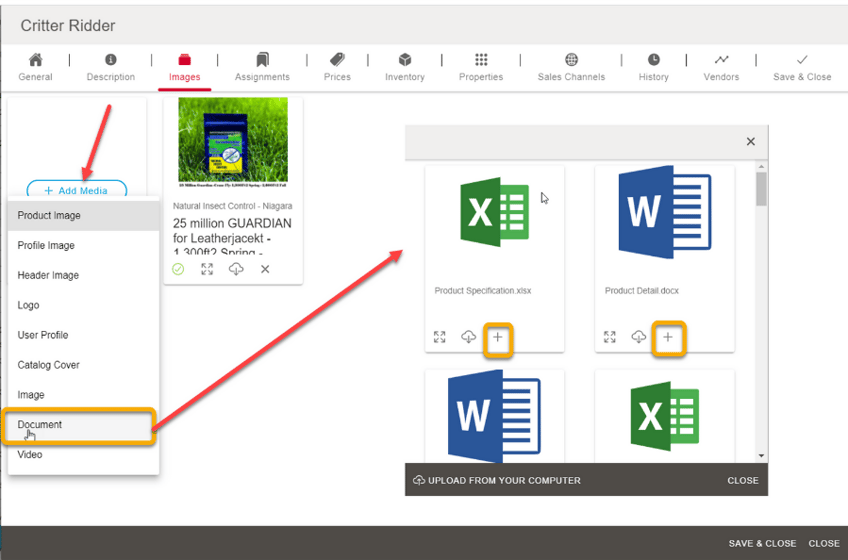The width and height of the screenshot is (848, 560).
Task: Click green checkmark on product image card
Action: point(178,269)
